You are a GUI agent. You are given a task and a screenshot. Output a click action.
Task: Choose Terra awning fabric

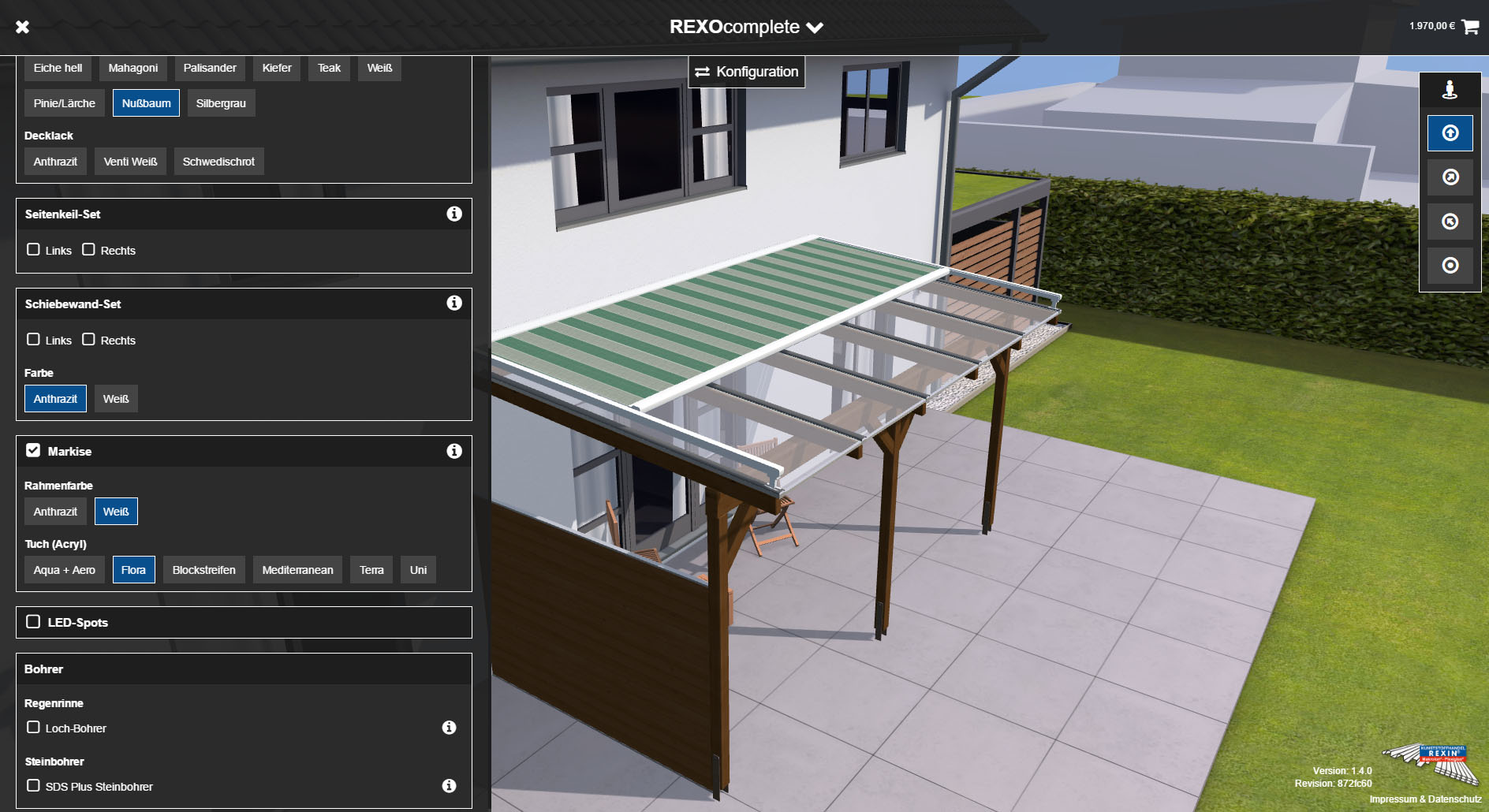[x=371, y=570]
